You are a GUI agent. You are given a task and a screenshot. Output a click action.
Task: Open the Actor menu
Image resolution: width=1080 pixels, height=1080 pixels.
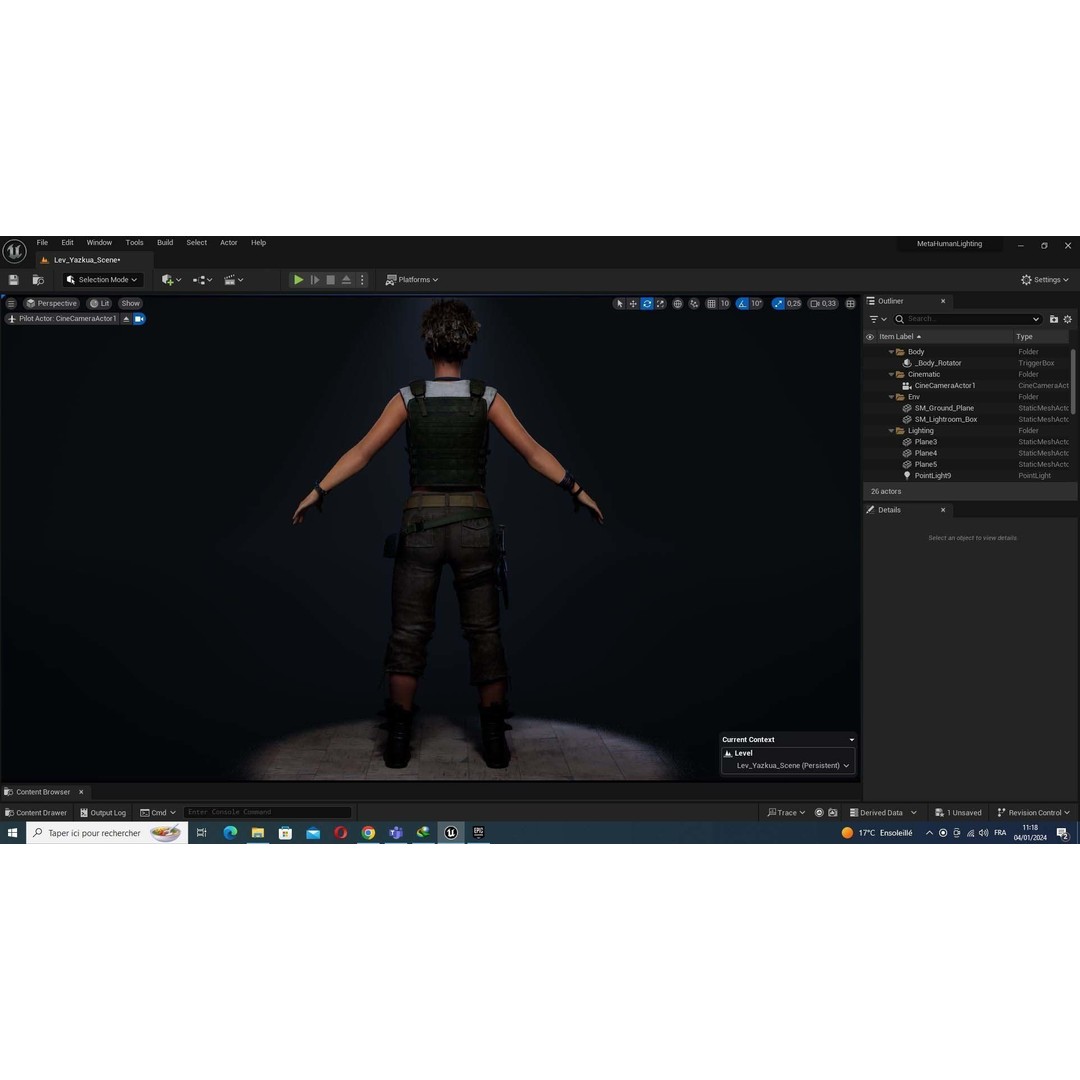[x=229, y=242]
